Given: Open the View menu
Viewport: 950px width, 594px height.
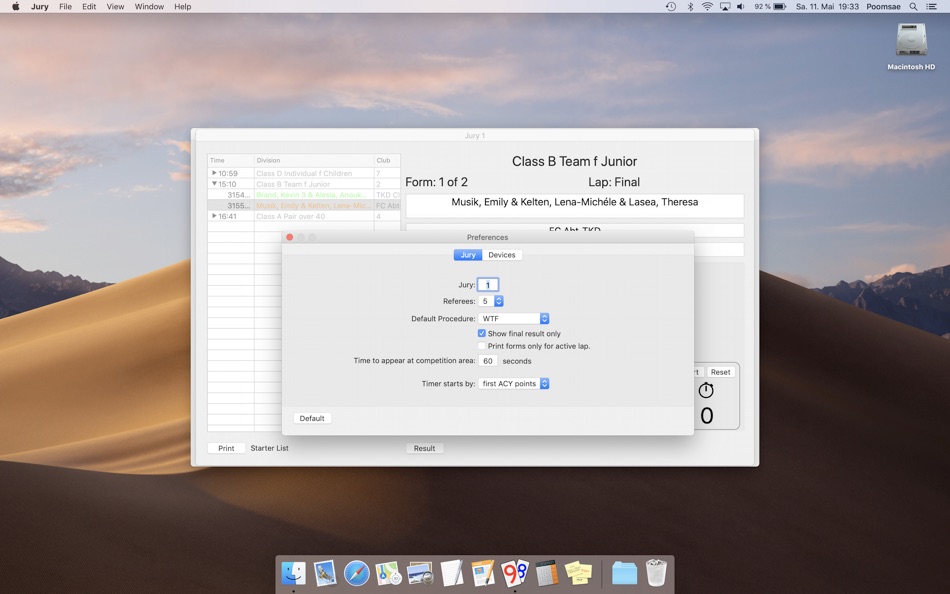Looking at the screenshot, I should 115,6.
